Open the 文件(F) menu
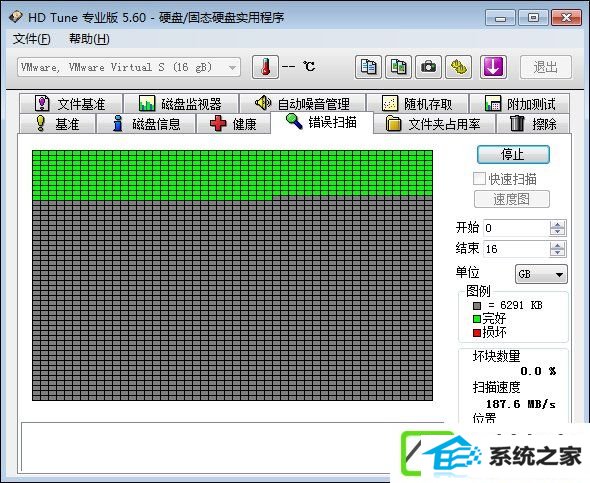 tap(32, 39)
